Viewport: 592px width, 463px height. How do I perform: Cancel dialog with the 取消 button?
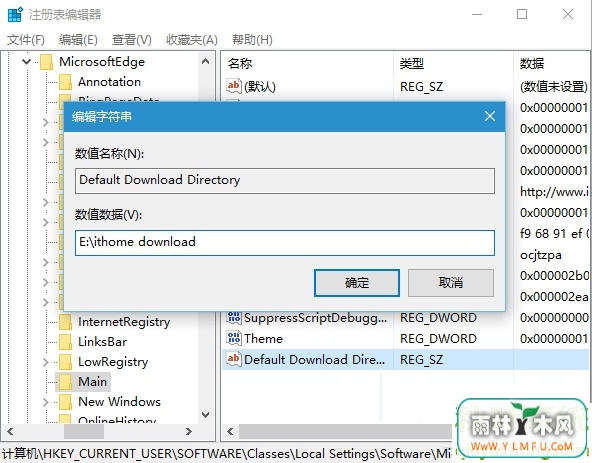click(x=451, y=283)
